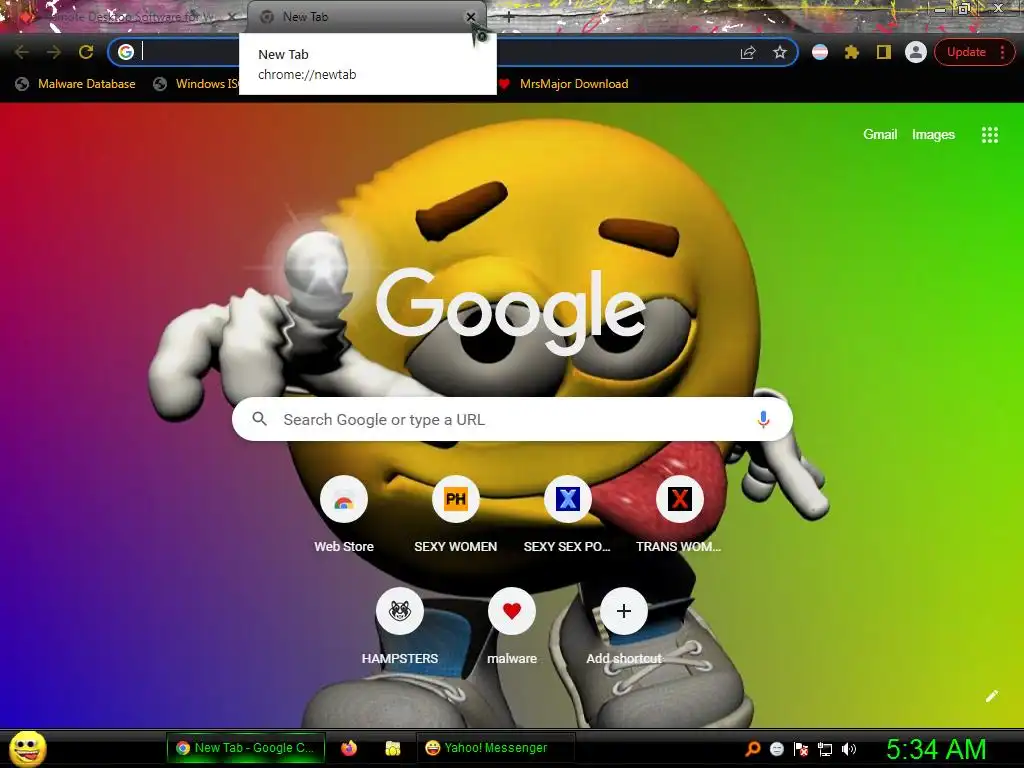Click the red Update button
1024x768 pixels.
click(966, 52)
